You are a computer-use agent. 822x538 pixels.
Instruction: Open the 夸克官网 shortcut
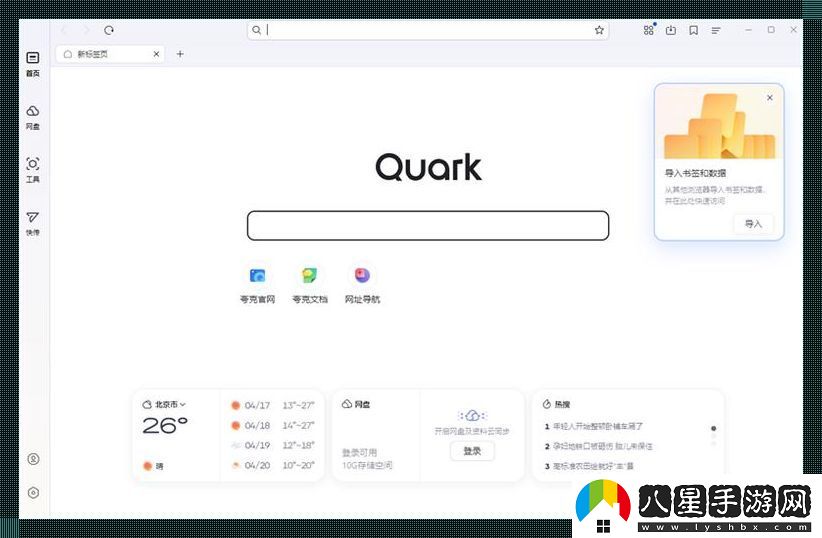pos(257,285)
